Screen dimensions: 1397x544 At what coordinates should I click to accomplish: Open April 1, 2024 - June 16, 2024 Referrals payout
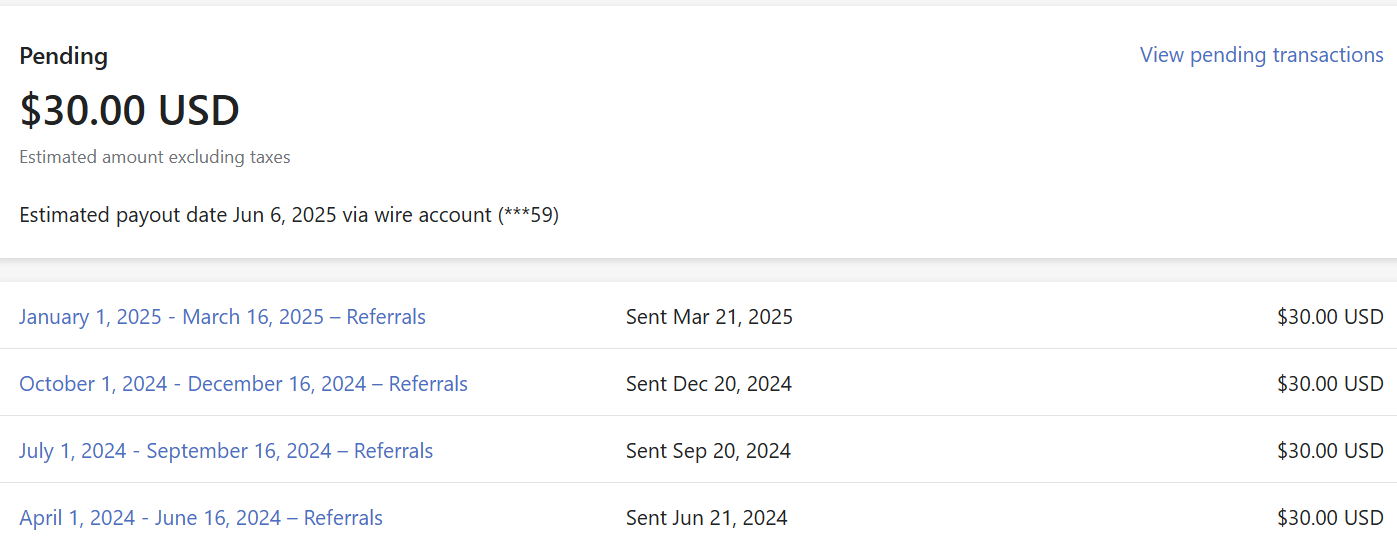[x=201, y=518]
